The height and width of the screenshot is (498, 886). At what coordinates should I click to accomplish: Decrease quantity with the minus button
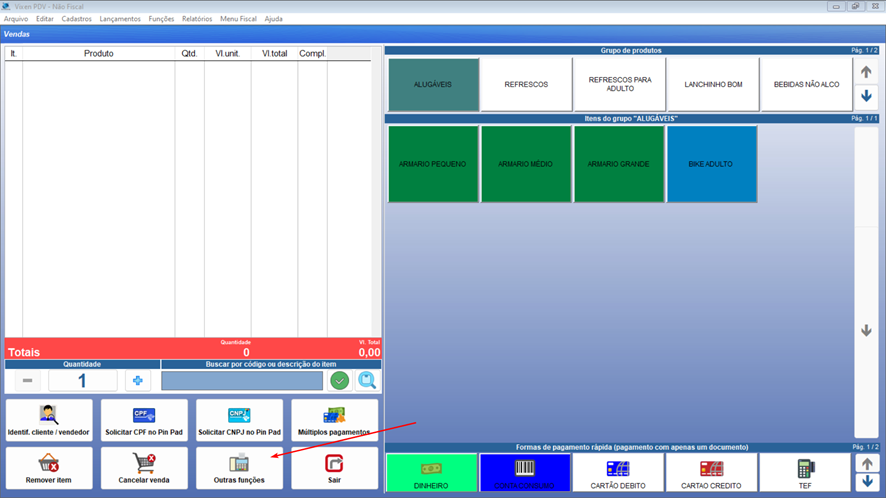[27, 381]
